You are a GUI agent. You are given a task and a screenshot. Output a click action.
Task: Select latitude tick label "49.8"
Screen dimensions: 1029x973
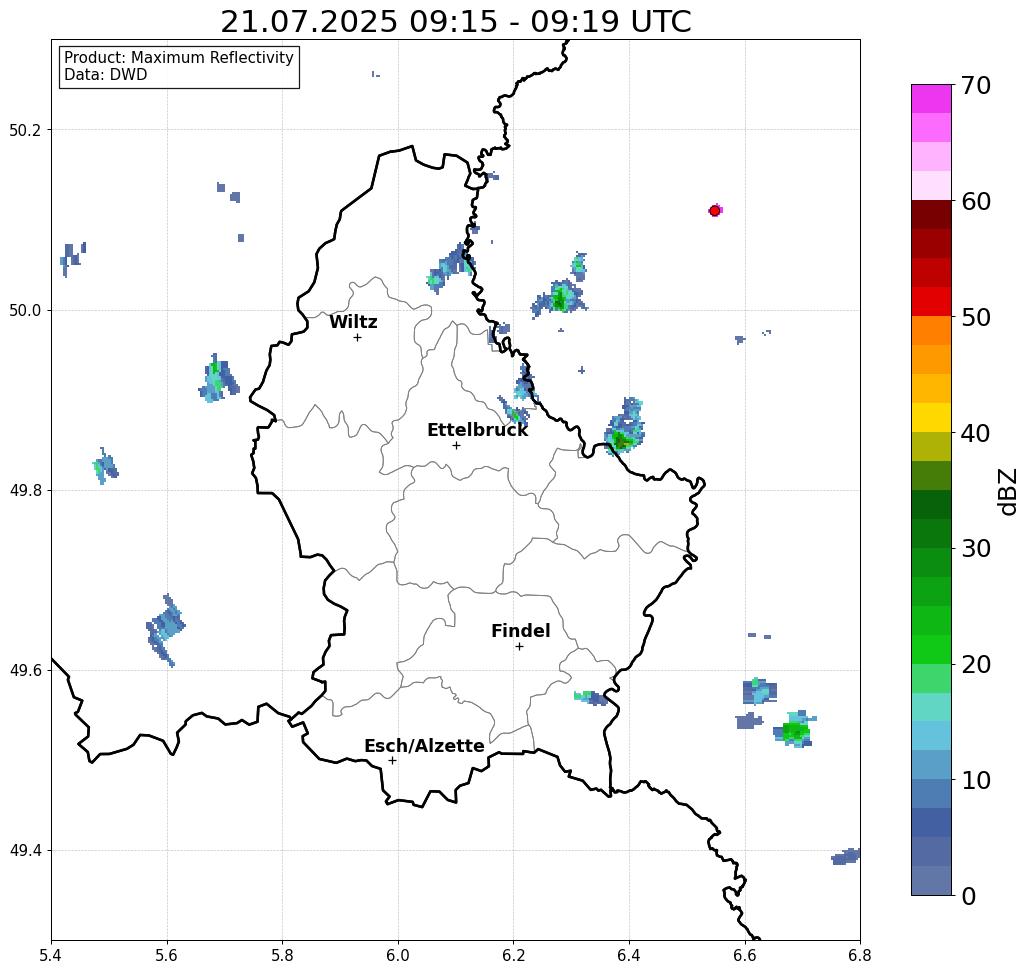coord(25,491)
